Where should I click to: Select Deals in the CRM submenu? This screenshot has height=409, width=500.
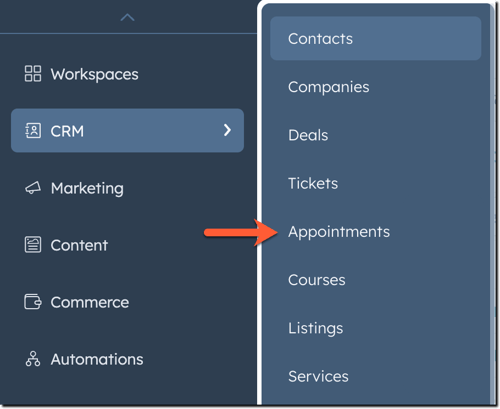coord(308,135)
